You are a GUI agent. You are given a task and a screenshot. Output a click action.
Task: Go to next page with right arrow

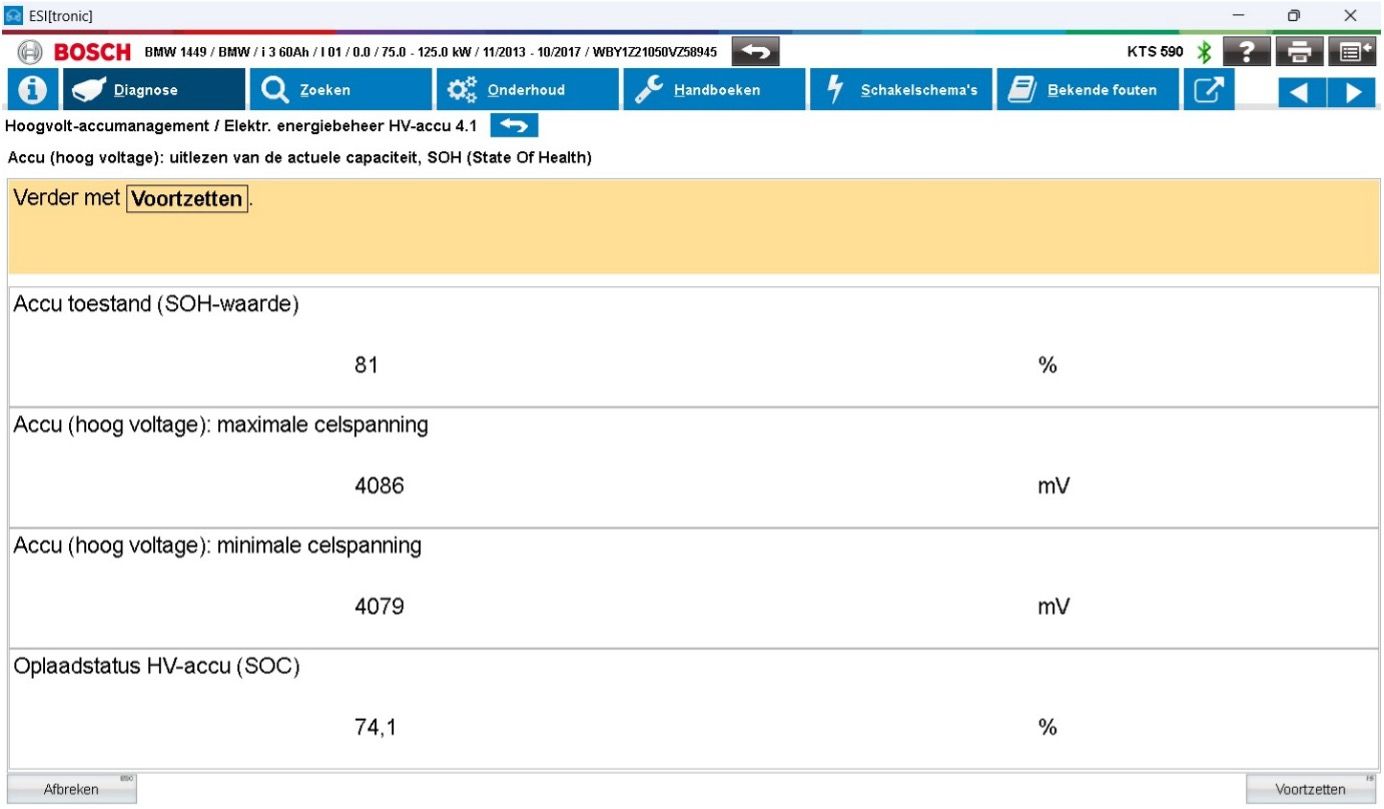[x=1352, y=92]
